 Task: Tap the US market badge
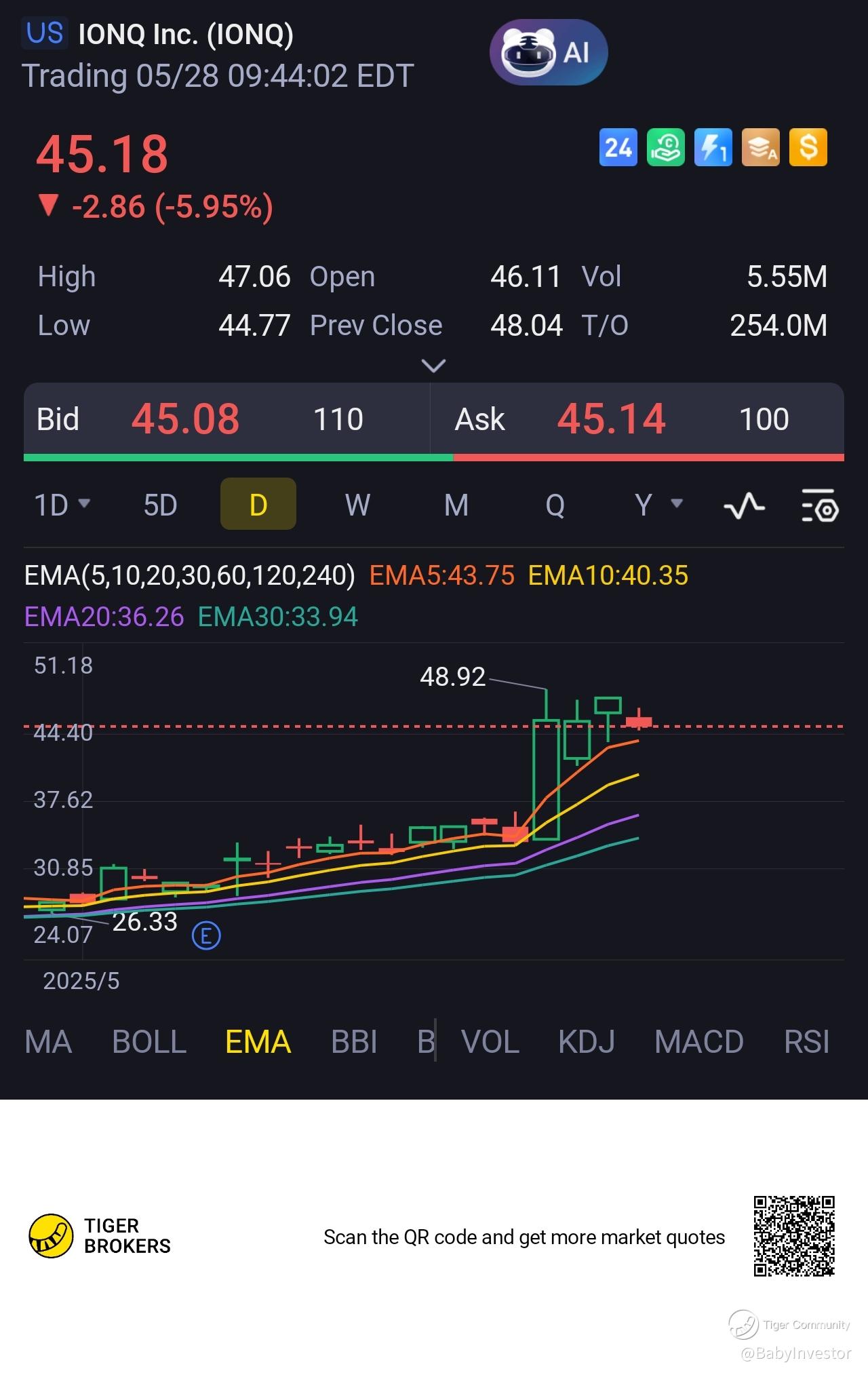point(45,33)
